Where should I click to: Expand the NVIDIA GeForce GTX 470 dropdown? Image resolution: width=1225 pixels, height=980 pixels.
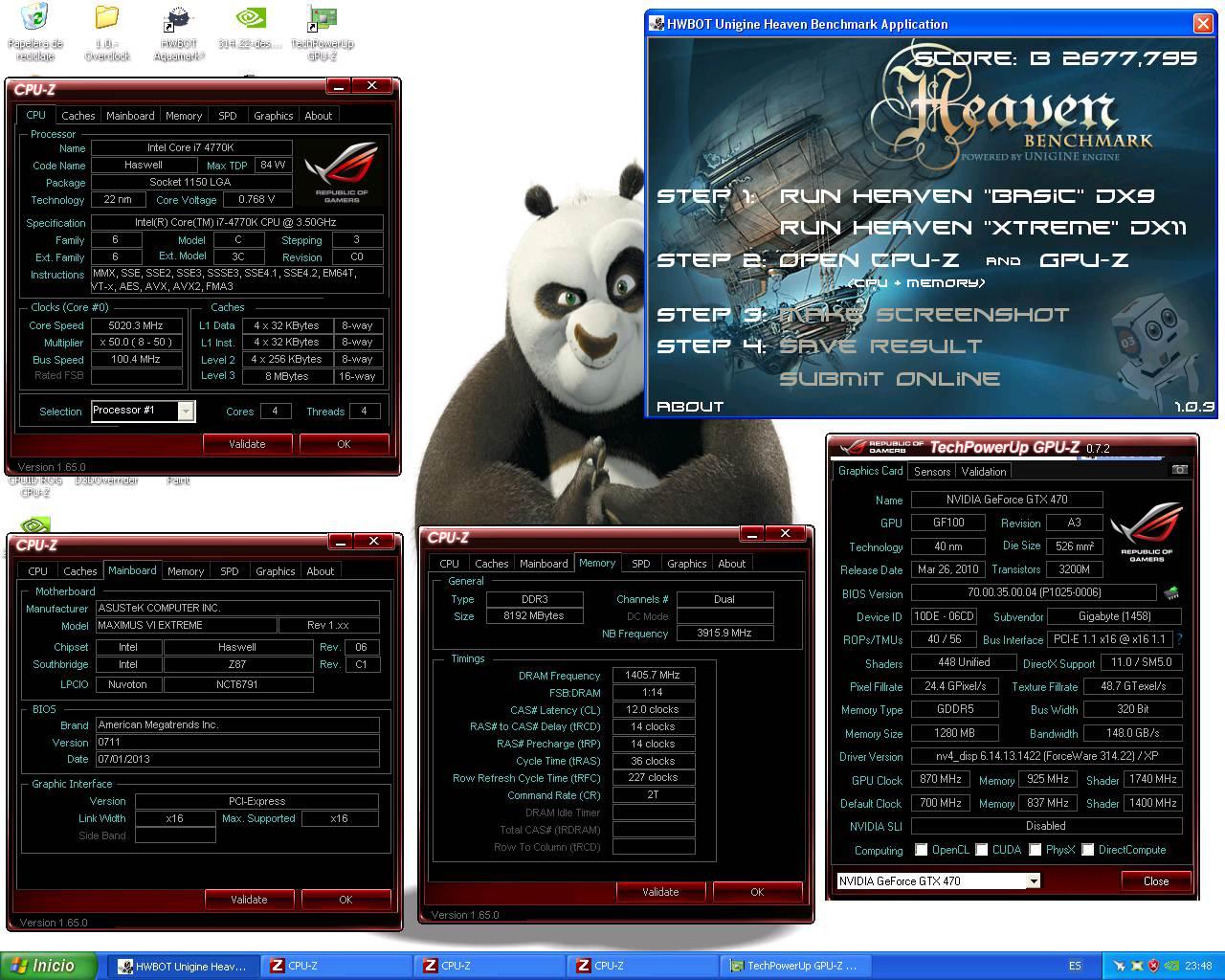(1033, 880)
